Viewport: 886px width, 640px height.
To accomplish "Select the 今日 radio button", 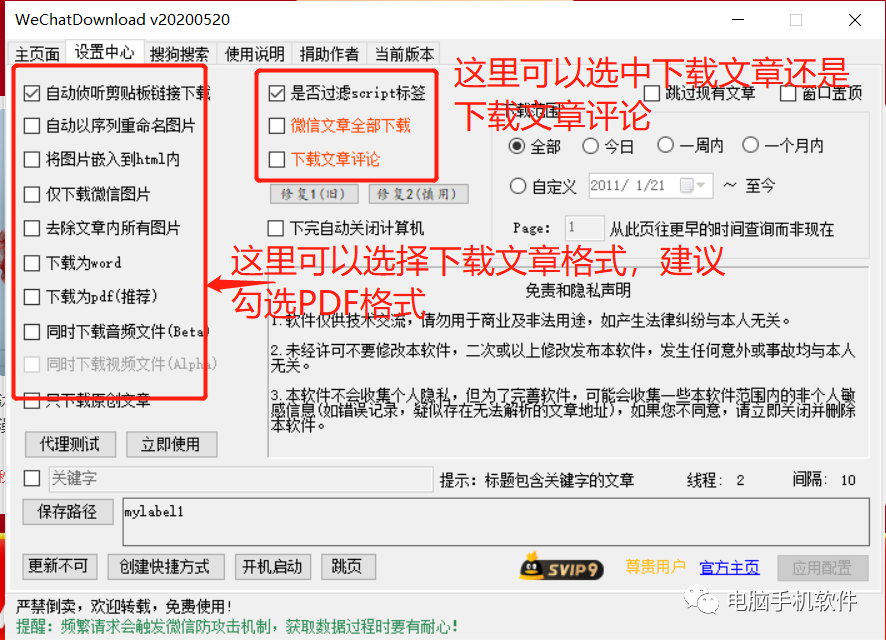I will point(590,146).
